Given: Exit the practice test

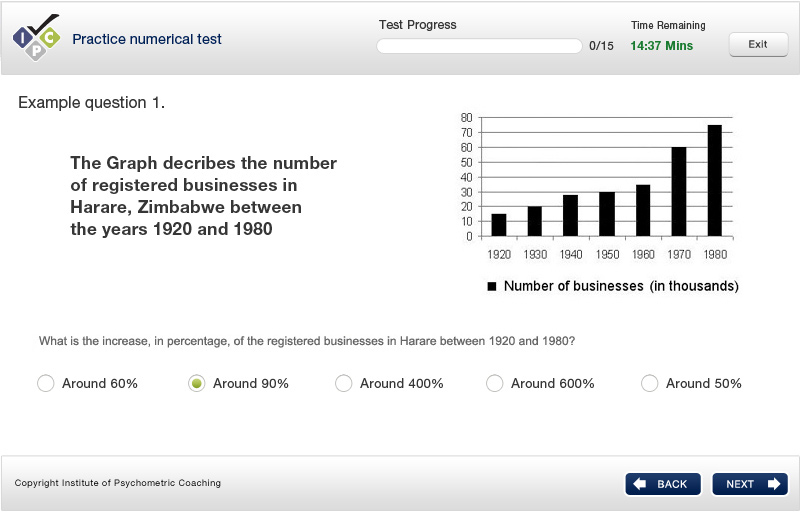Looking at the screenshot, I should 758,44.
